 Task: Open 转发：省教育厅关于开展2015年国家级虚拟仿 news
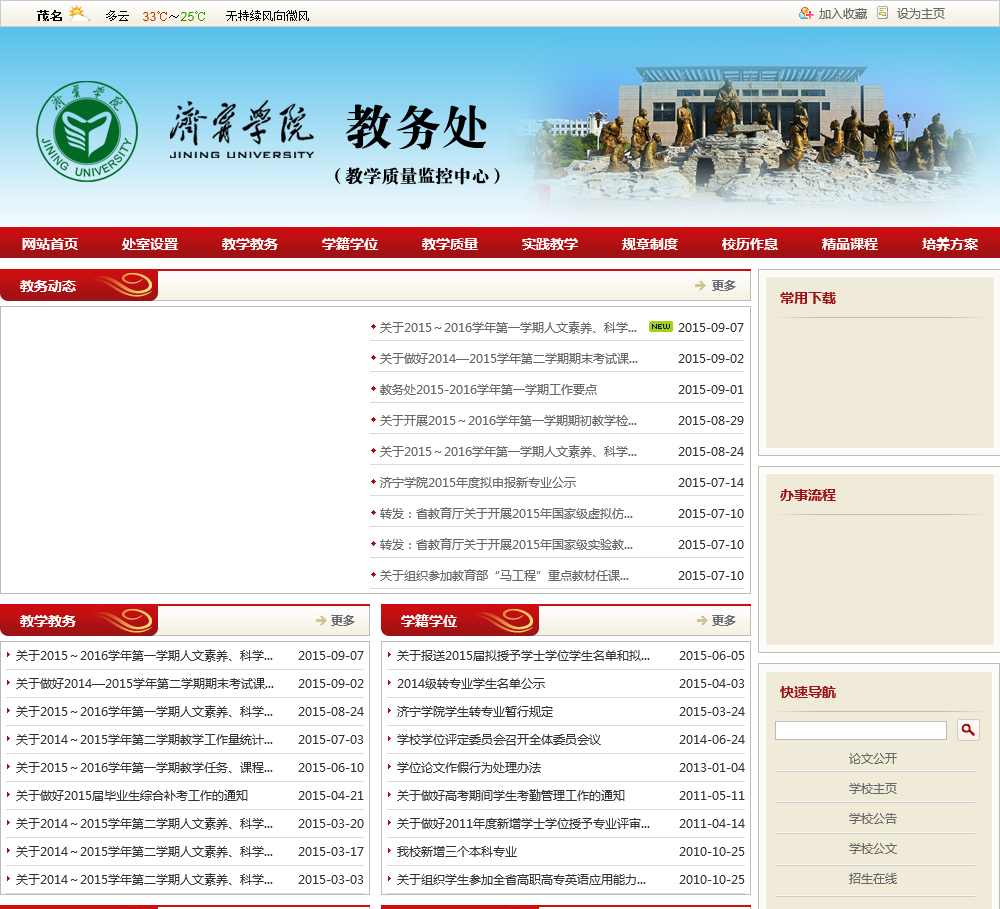(506, 514)
